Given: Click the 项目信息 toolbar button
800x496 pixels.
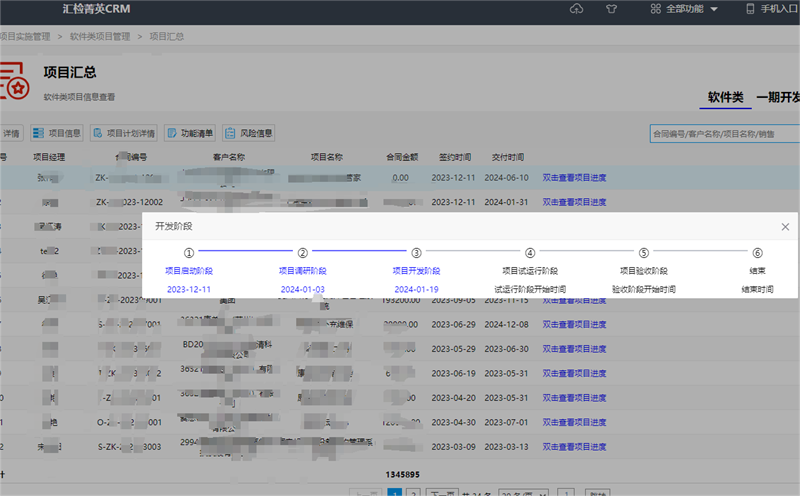Looking at the screenshot, I should click(x=57, y=133).
